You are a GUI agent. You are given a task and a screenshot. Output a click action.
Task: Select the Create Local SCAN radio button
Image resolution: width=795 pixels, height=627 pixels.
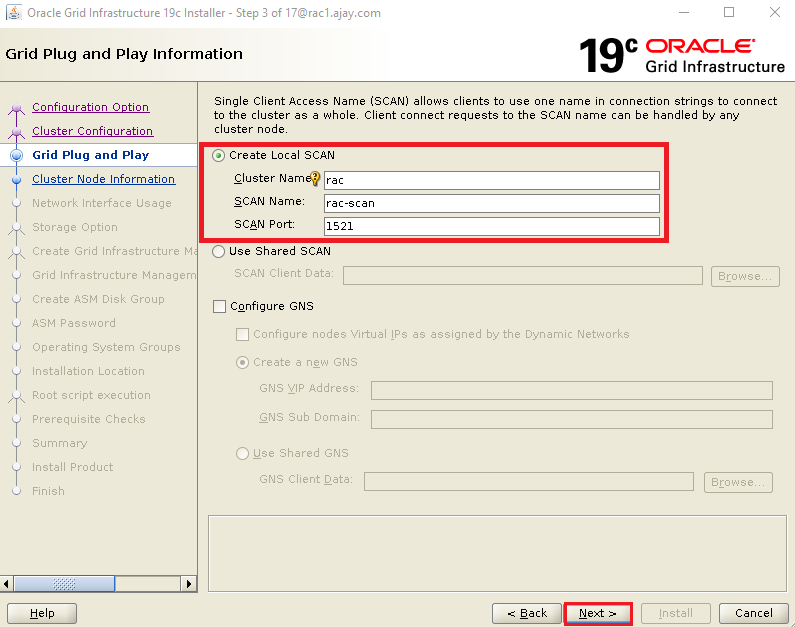click(x=219, y=156)
